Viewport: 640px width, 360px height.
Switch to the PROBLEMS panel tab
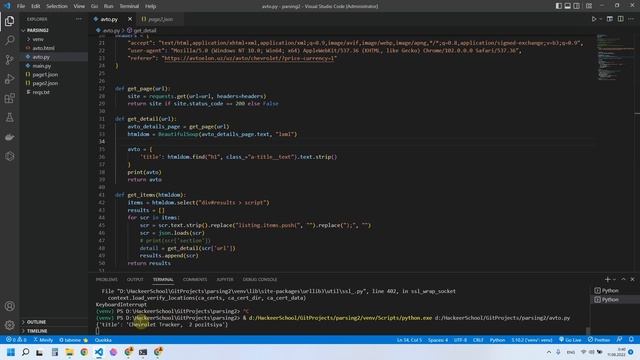coord(107,279)
